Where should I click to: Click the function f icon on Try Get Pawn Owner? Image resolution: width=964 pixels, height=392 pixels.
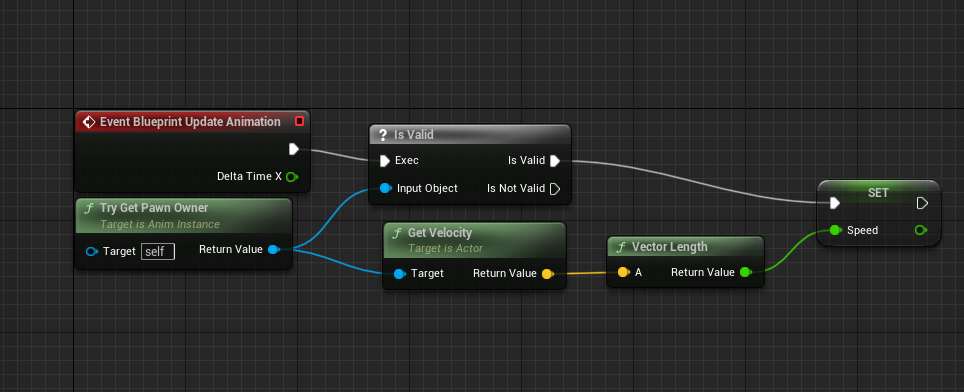[89, 208]
